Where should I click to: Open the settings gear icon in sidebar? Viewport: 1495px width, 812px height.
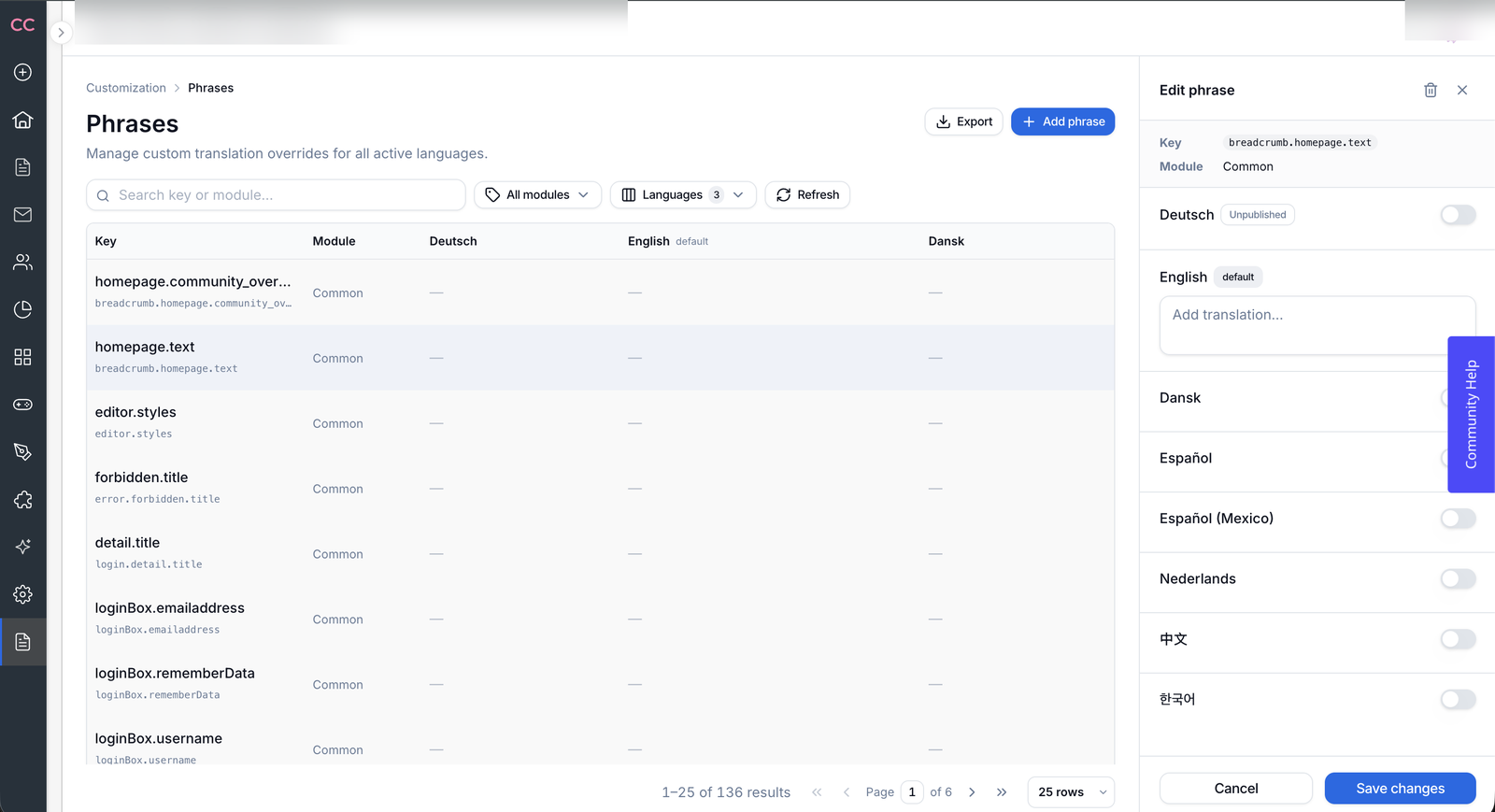[23, 594]
